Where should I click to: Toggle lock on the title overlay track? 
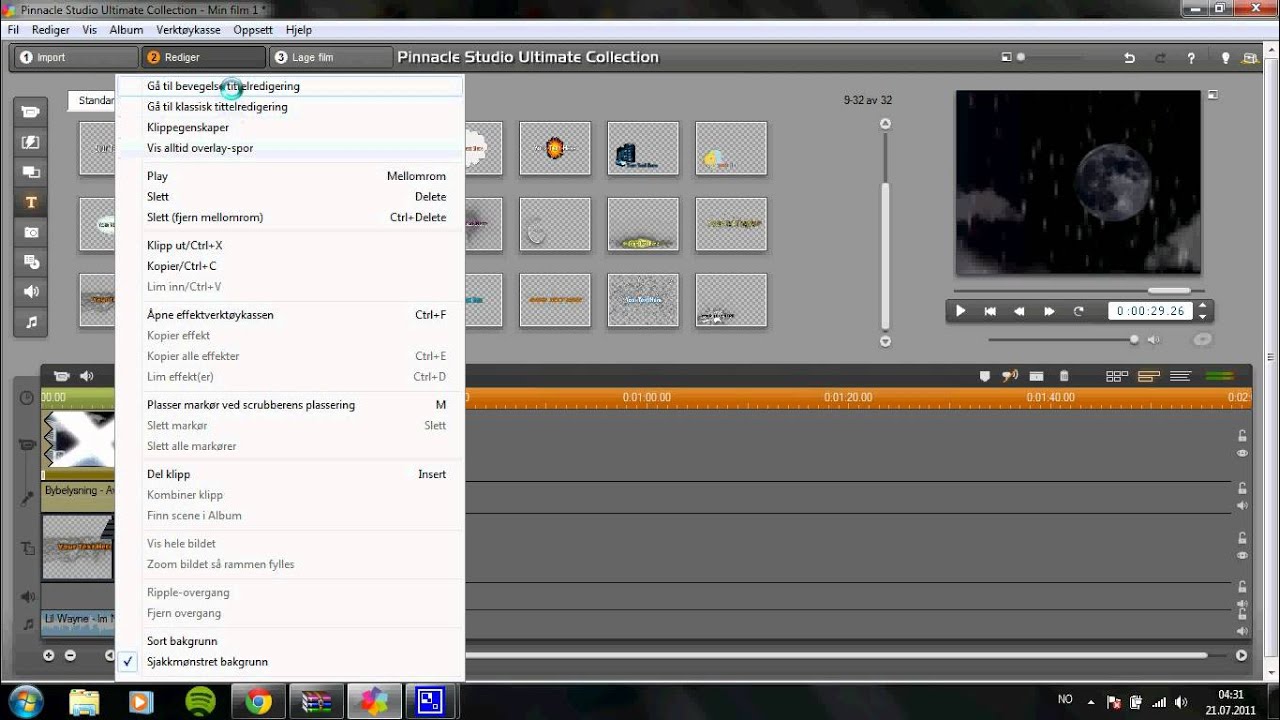(1242, 538)
